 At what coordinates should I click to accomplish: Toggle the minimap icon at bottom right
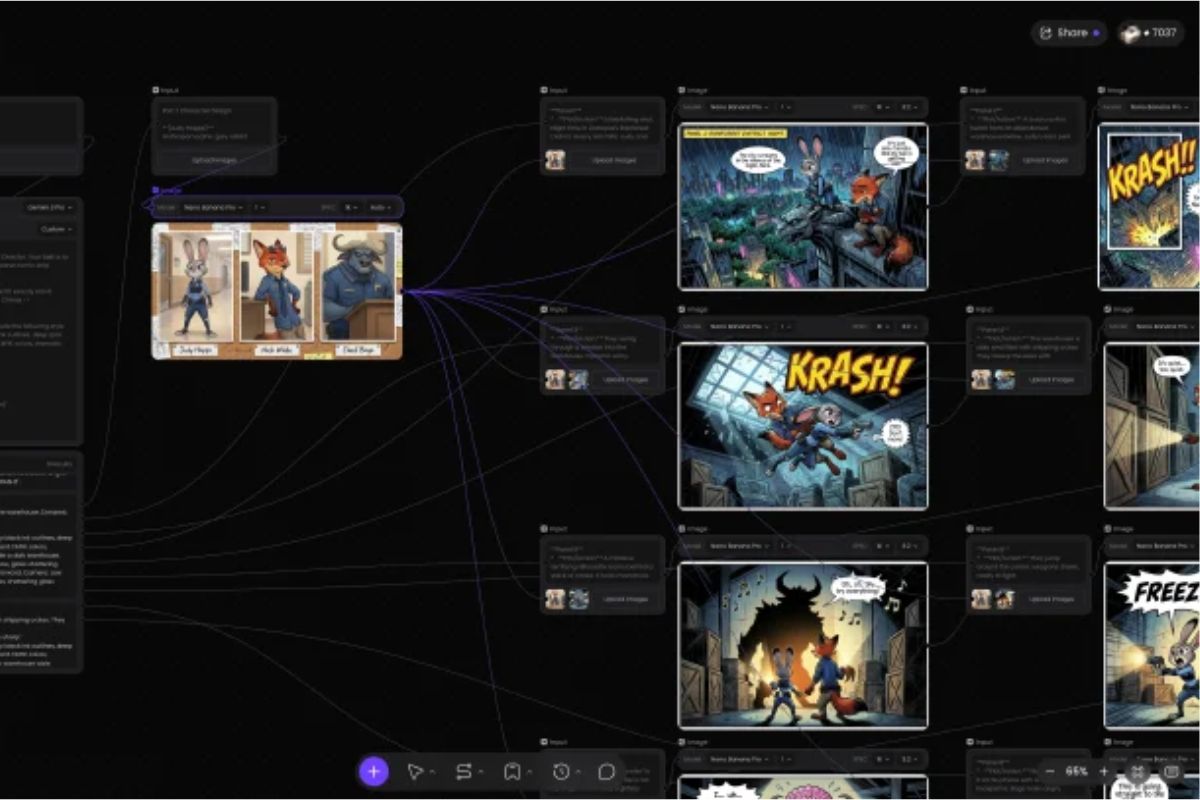point(1171,771)
